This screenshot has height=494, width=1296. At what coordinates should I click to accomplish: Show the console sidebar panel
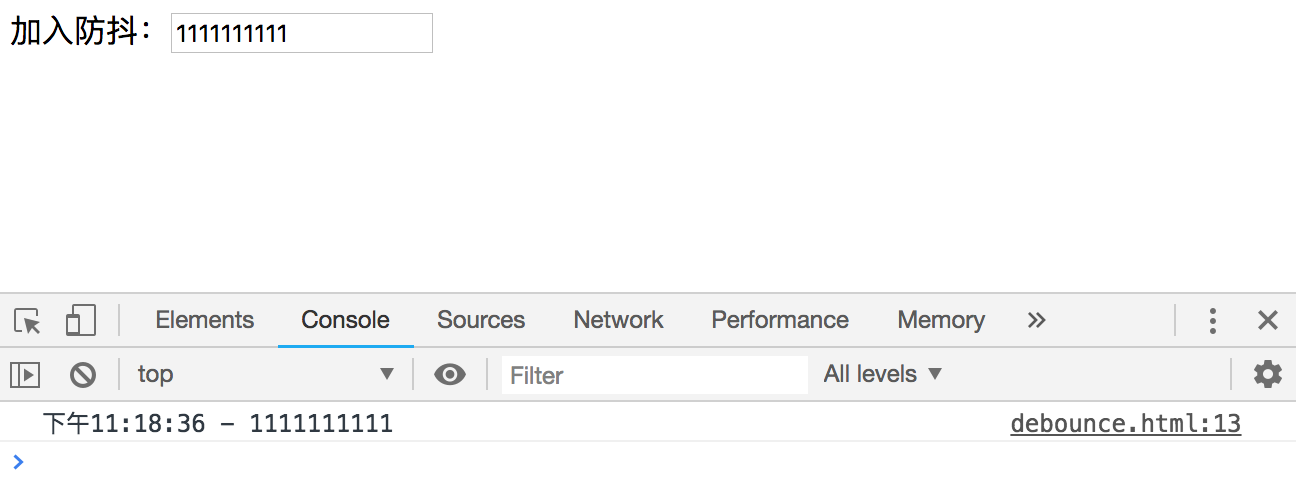tap(25, 375)
